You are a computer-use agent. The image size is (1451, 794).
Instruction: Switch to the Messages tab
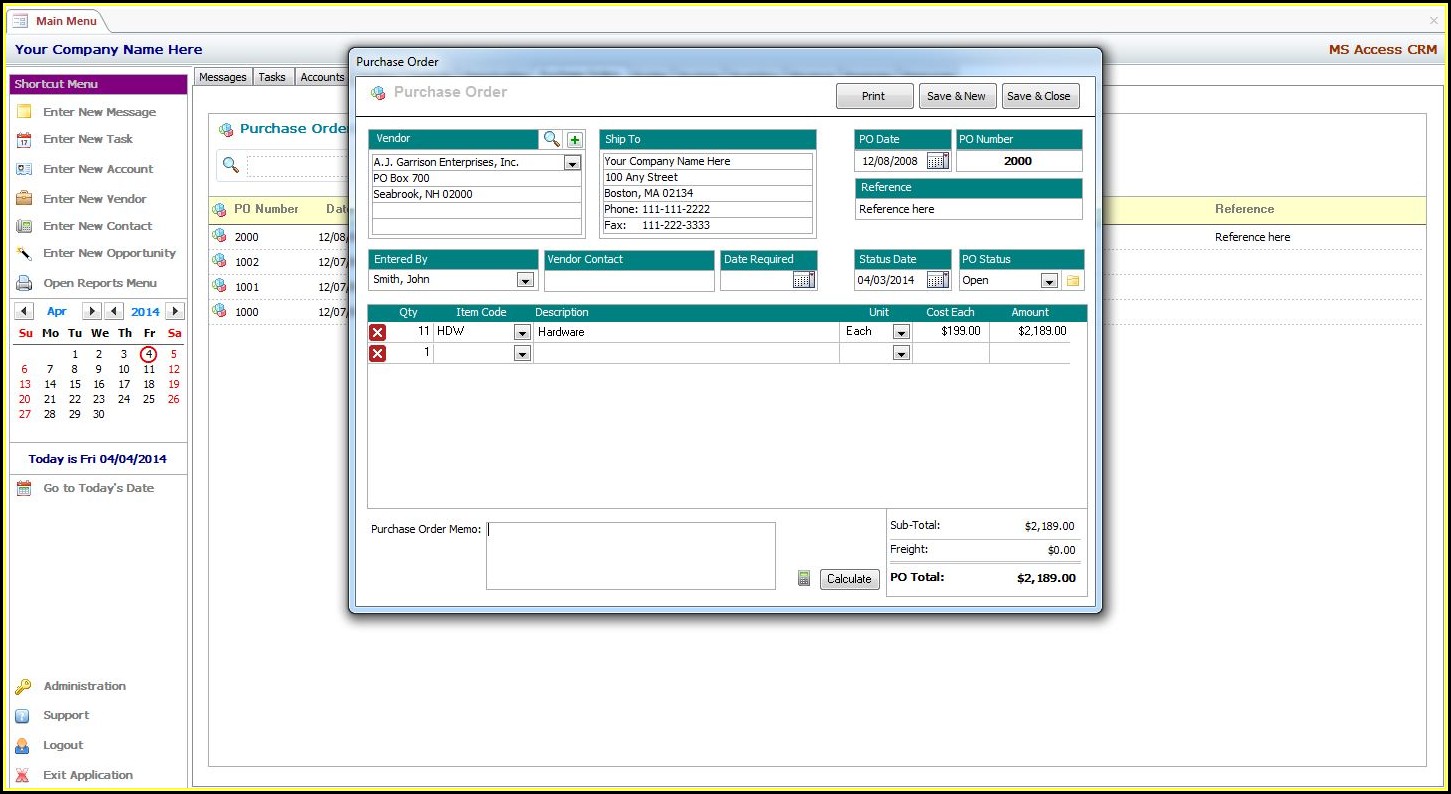point(222,77)
